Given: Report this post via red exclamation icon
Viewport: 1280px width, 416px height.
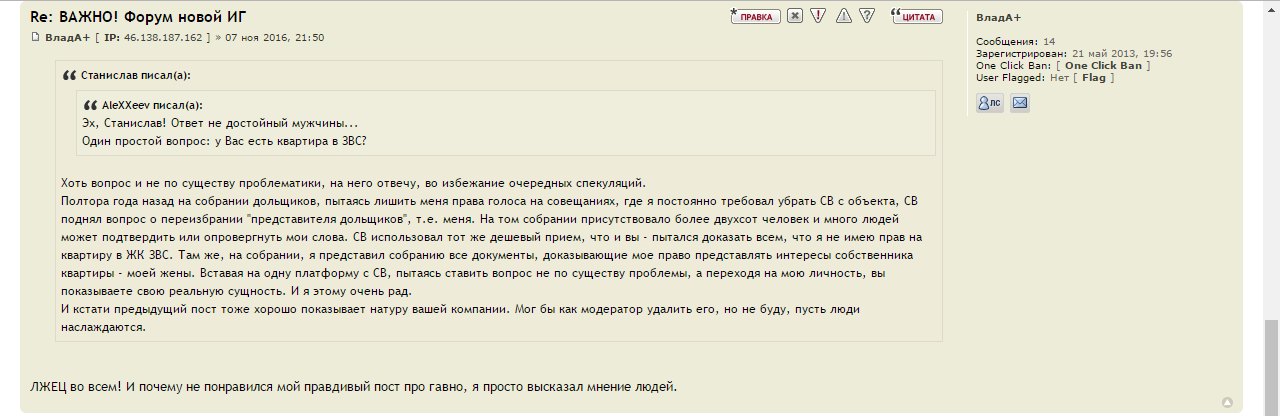Looking at the screenshot, I should click(x=818, y=16).
